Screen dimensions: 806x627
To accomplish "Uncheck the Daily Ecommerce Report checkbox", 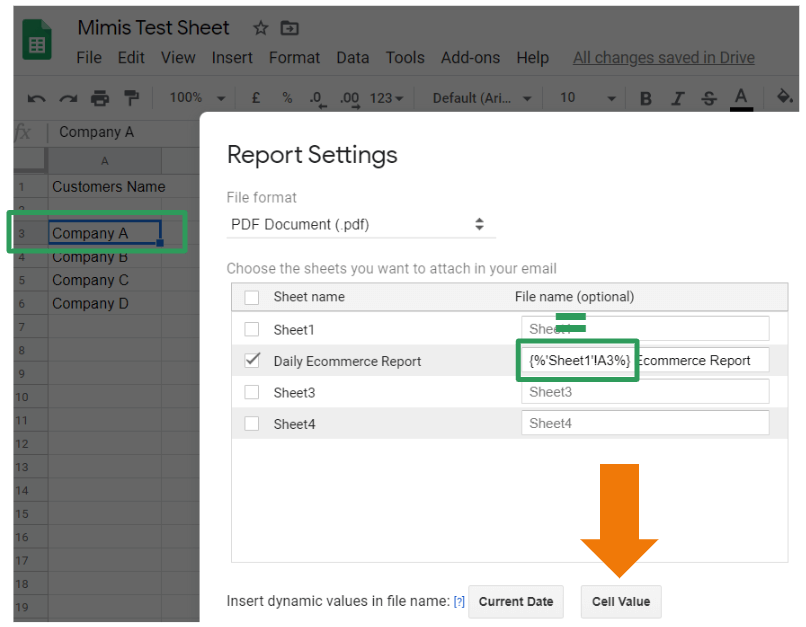I will 252,360.
